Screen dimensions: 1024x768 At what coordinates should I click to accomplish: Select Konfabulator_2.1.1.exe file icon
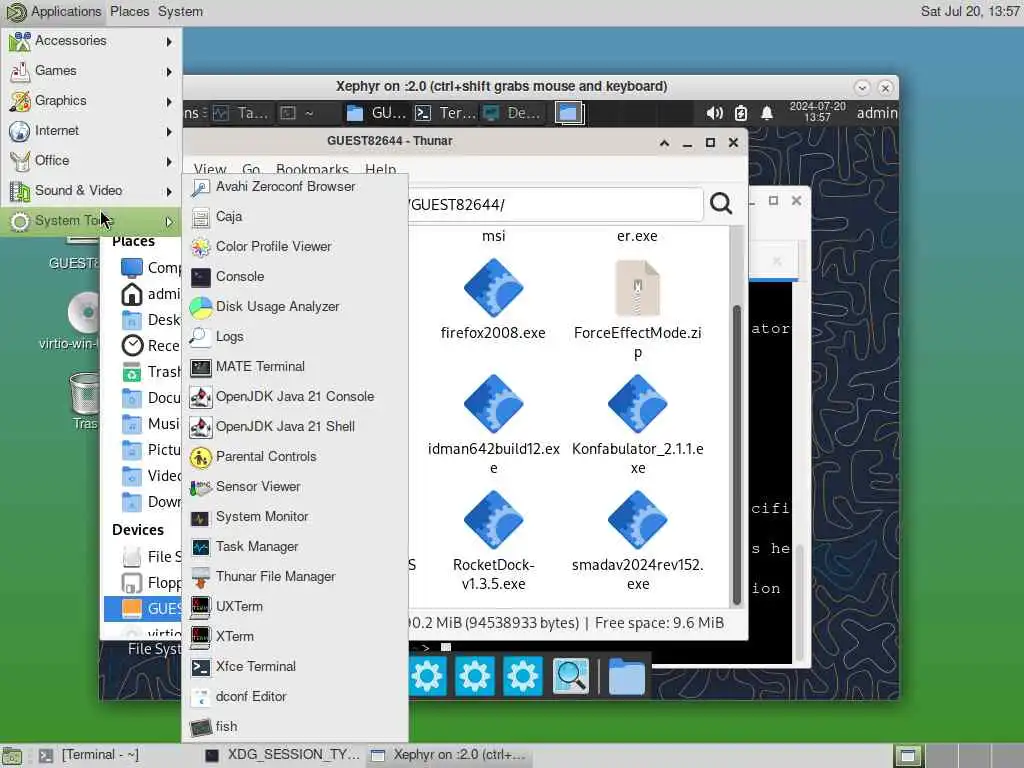click(637, 404)
